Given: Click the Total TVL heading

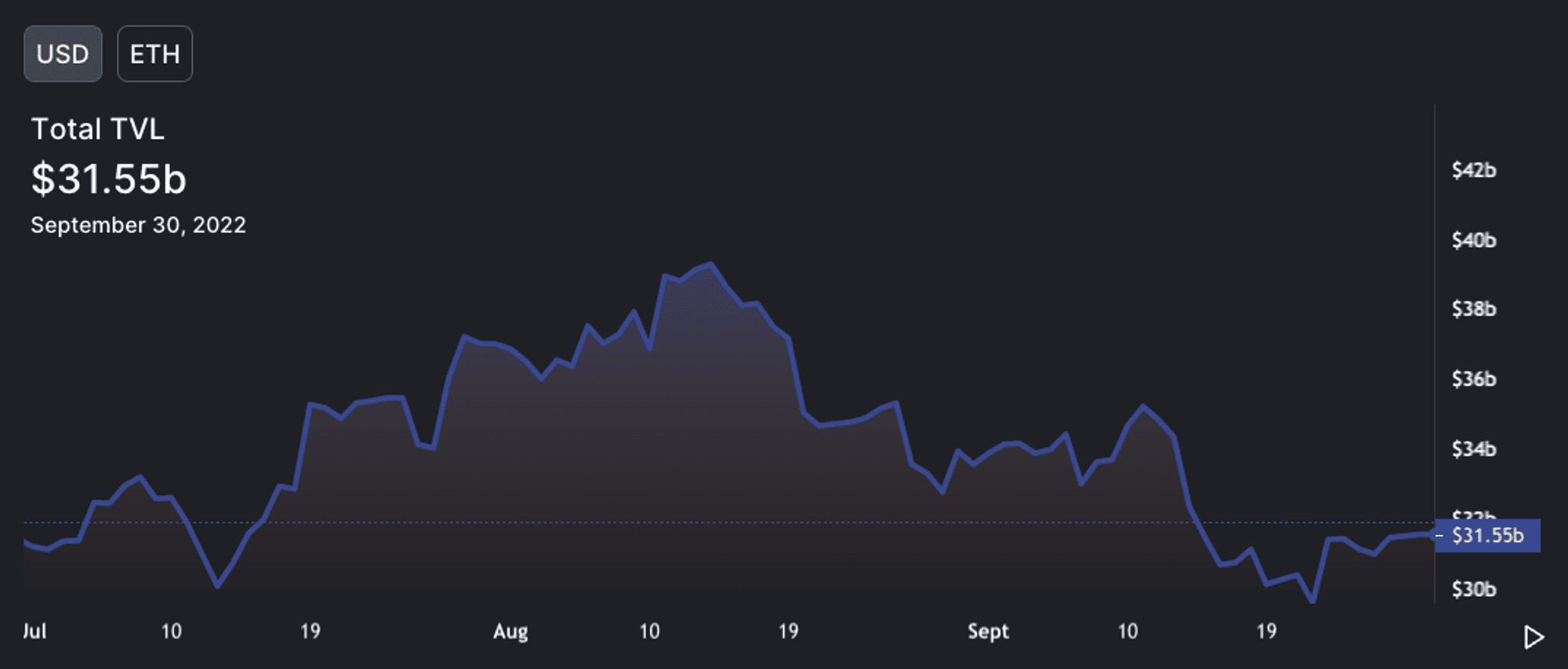Looking at the screenshot, I should pos(98,129).
